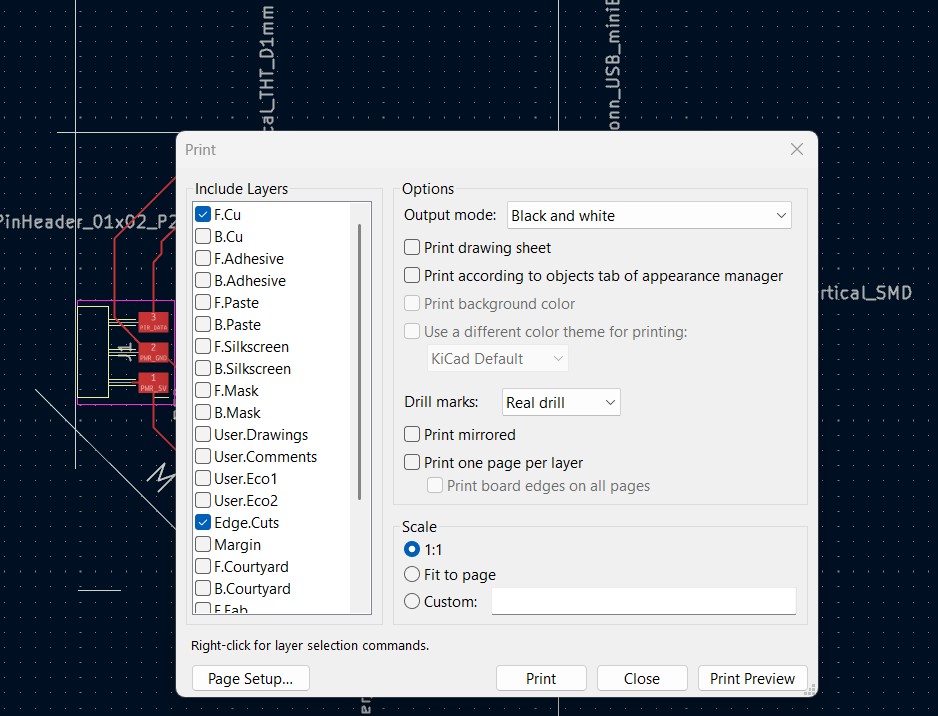
Task: Open the Output mode dropdown
Action: tap(649, 215)
